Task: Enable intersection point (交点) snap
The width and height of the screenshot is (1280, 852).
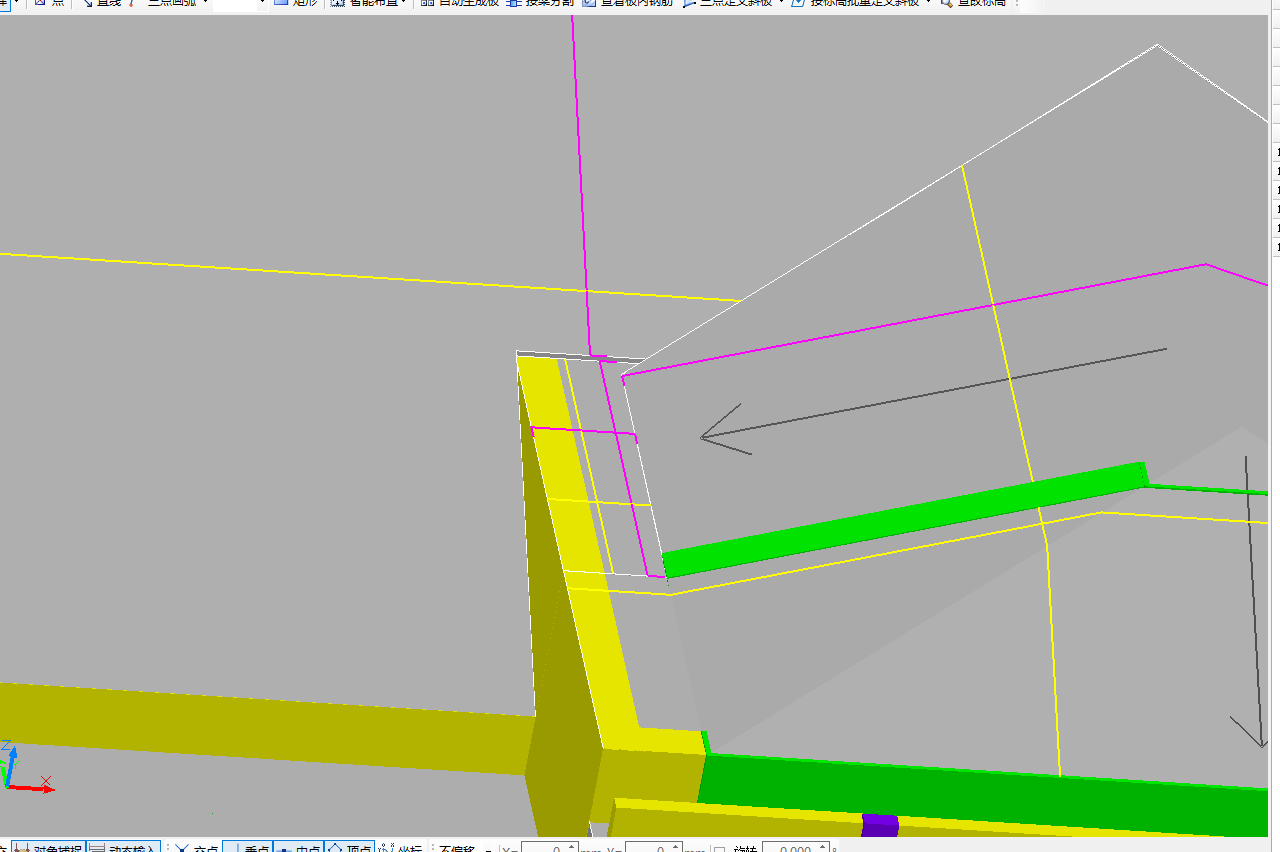Action: tap(197, 847)
